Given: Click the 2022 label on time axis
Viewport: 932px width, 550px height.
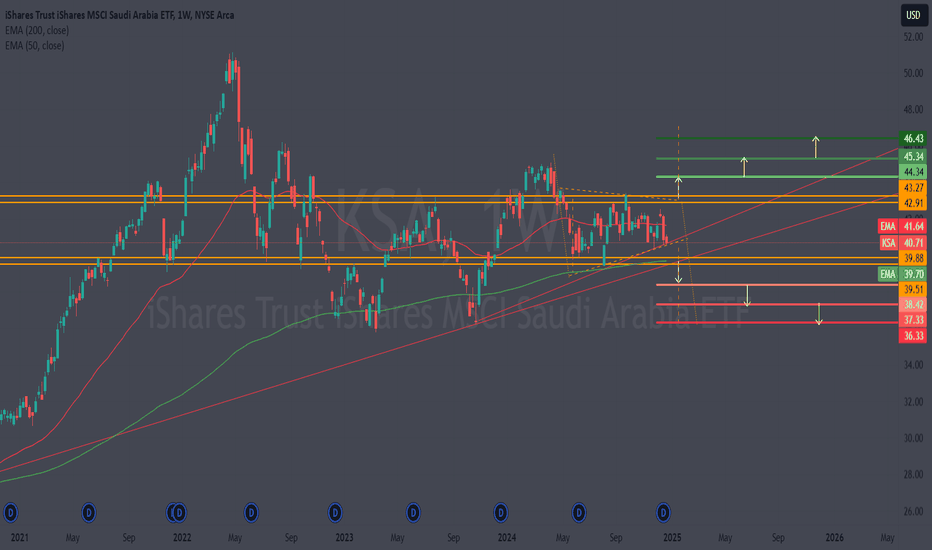Looking at the screenshot, I should [182, 538].
